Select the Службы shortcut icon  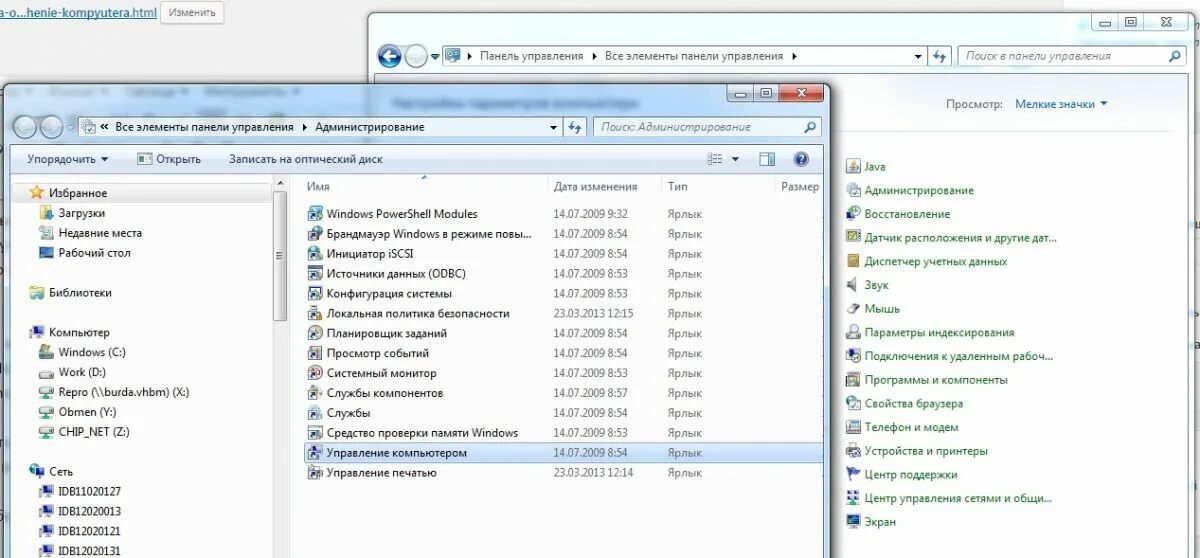coord(315,413)
